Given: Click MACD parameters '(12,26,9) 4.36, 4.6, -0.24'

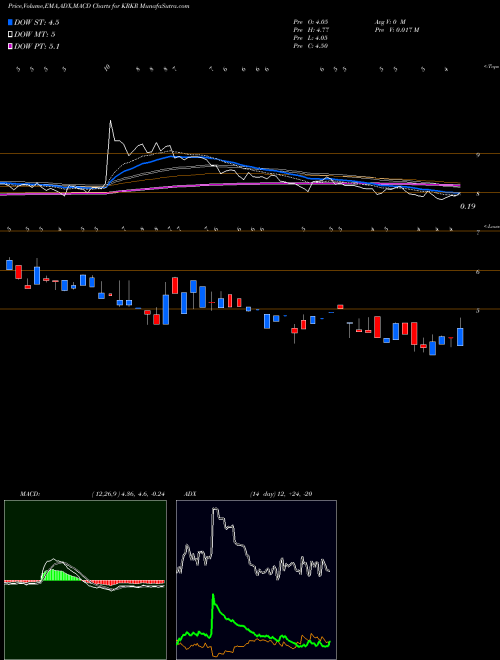Looking at the screenshot, I should click(128, 494).
